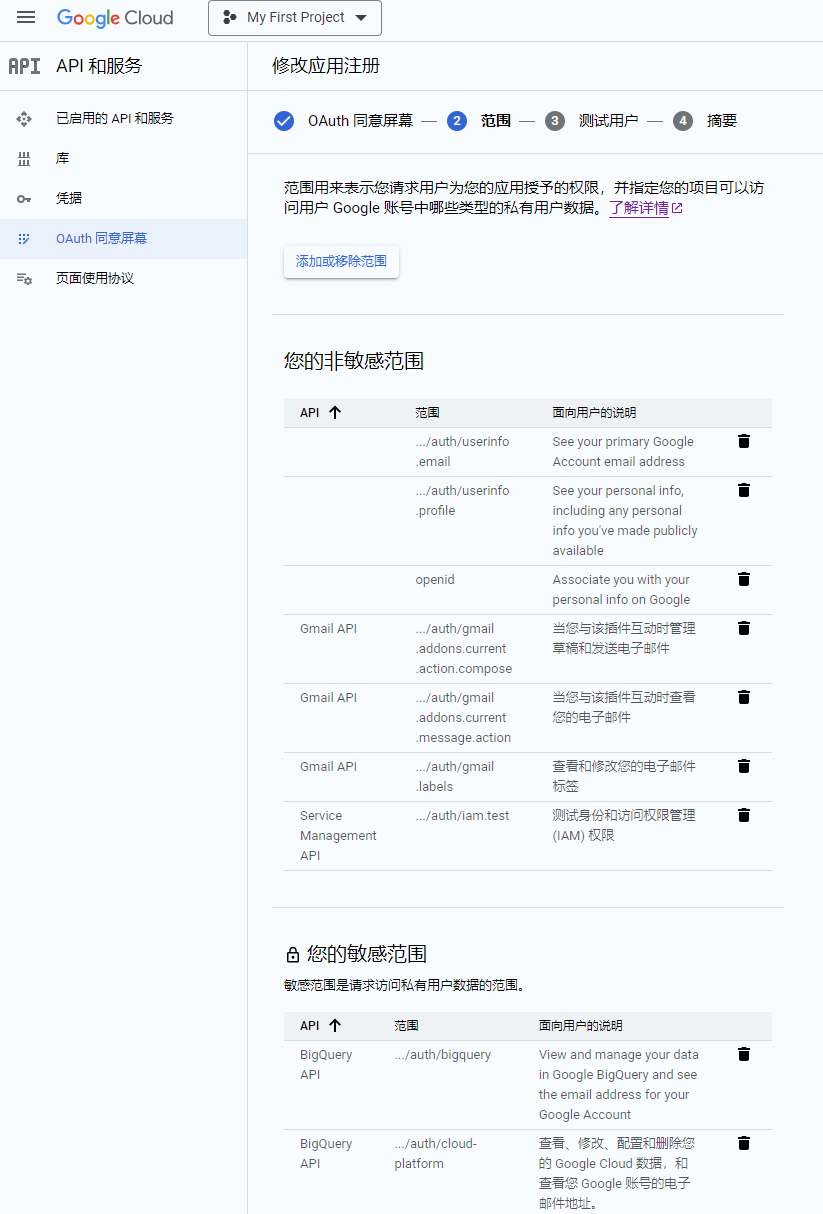The width and height of the screenshot is (823, 1214).
Task: Go to 测试用户 step
Action: pyautogui.click(x=608, y=121)
